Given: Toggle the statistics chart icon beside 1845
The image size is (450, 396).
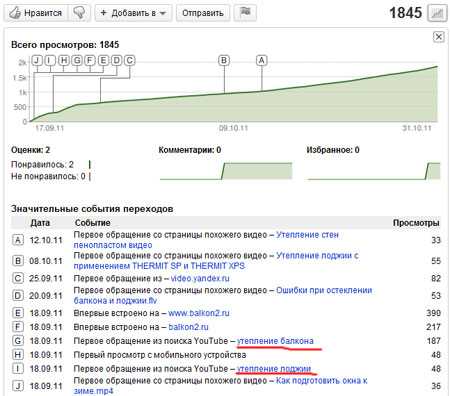Looking at the screenshot, I should pos(437,13).
